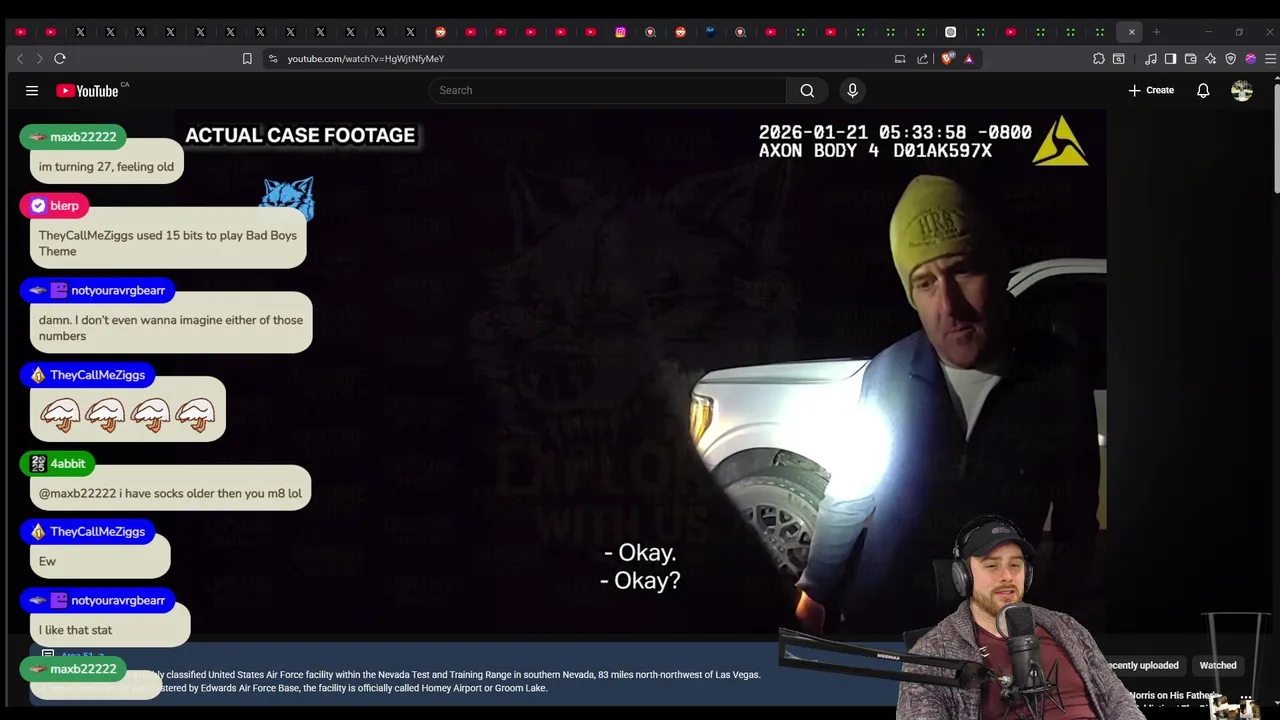The image size is (1280, 720).
Task: Open the YouTube account avatar menu
Action: (1242, 90)
